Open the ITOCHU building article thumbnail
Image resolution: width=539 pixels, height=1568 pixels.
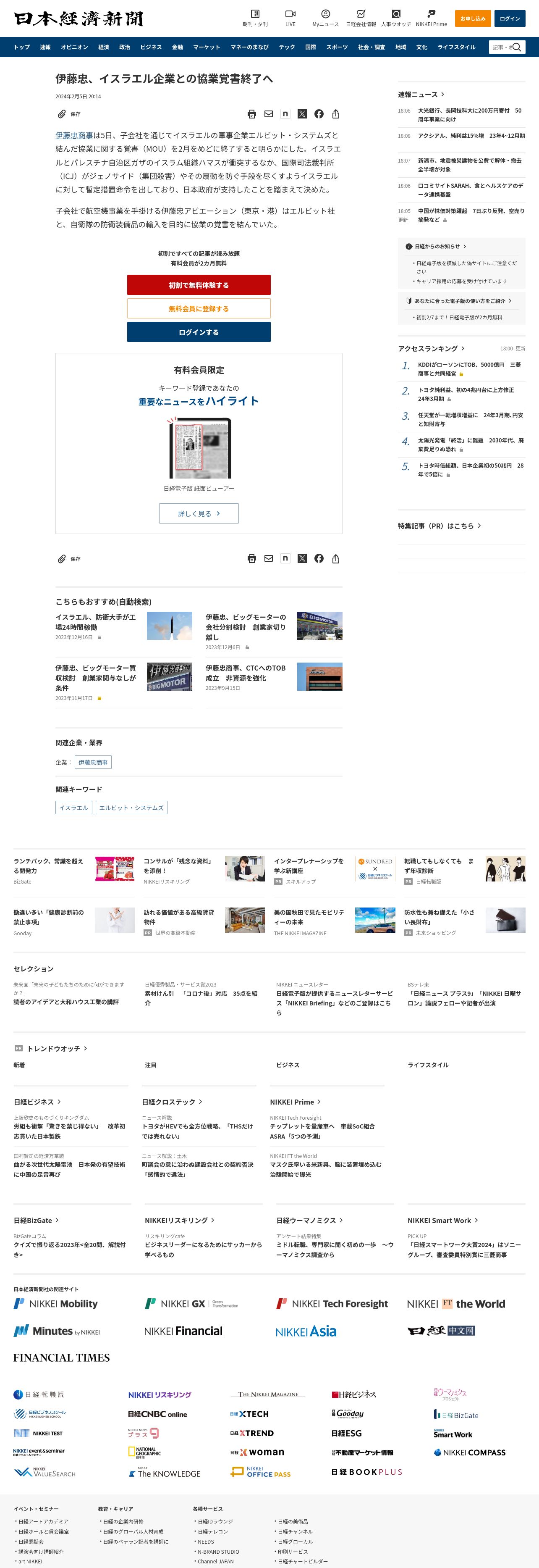320,676
